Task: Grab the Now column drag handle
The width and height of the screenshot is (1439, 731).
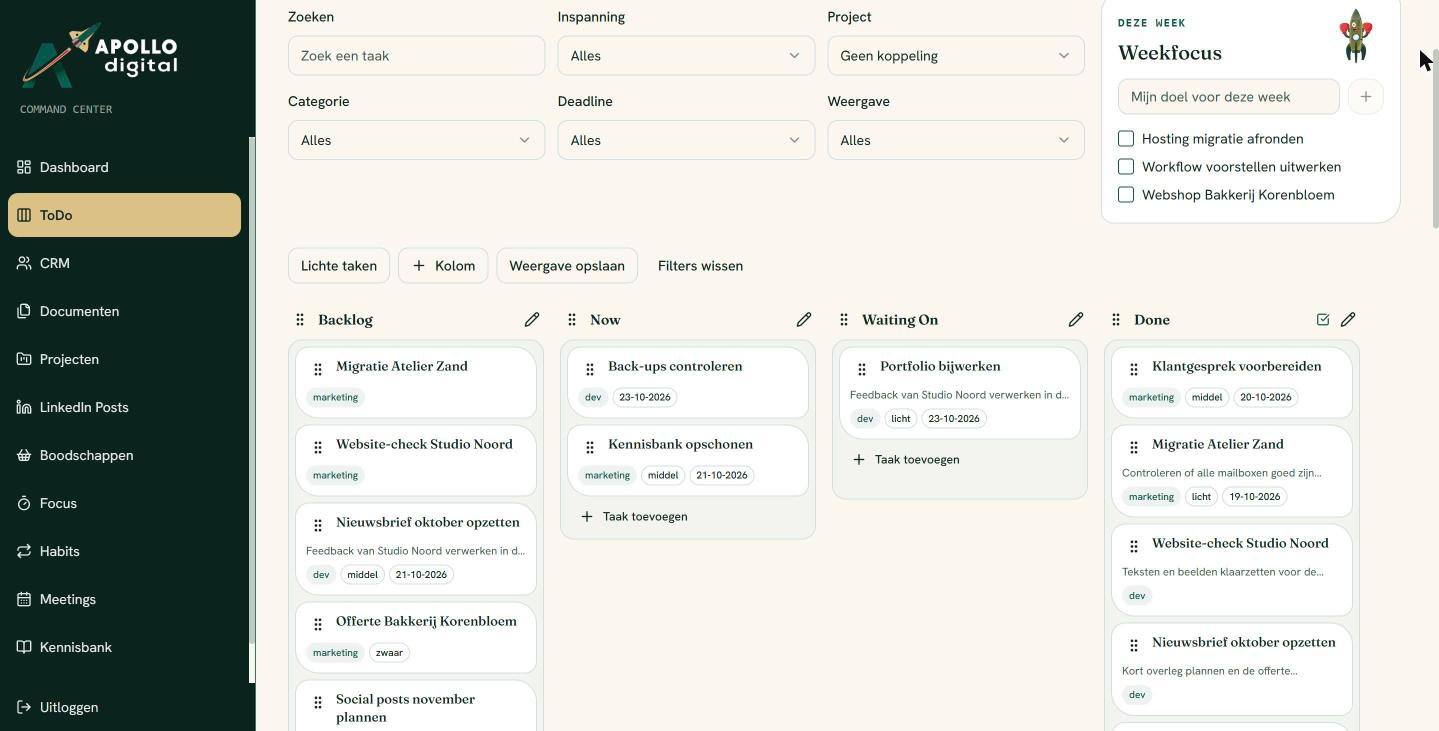Action: [572, 320]
